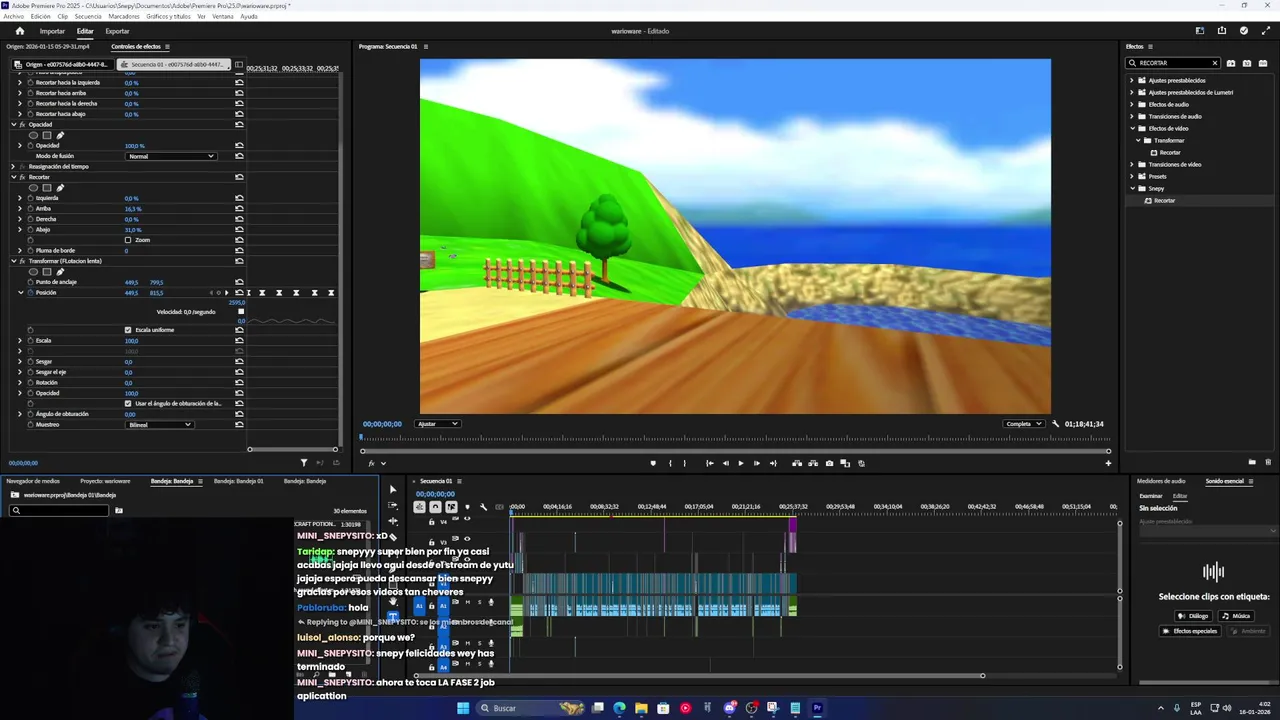1280x720 pixels.
Task: Expand the Reasignación del tiempo effect
Action: pyautogui.click(x=14, y=166)
